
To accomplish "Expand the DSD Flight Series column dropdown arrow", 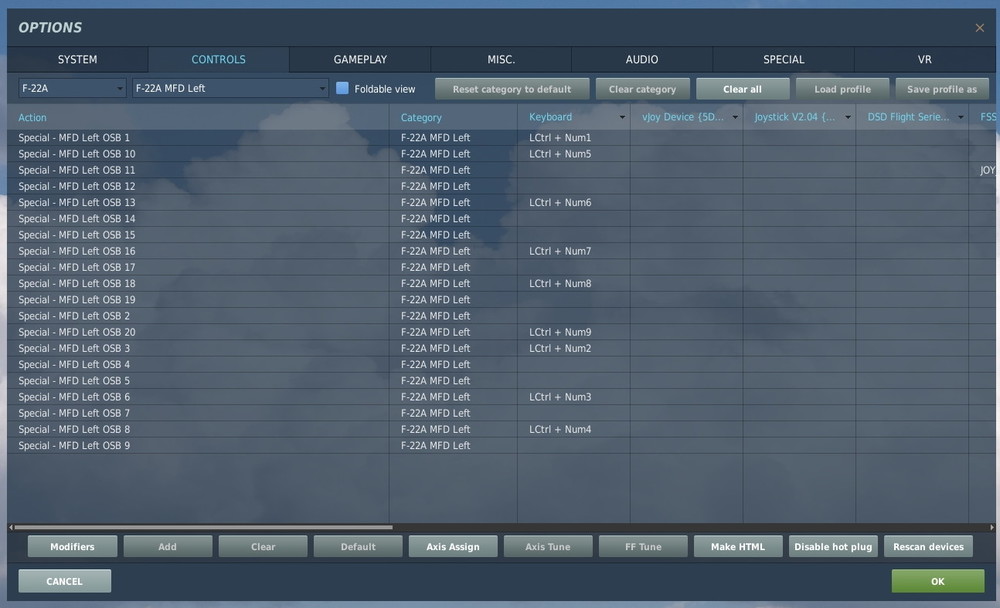I will (960, 117).
